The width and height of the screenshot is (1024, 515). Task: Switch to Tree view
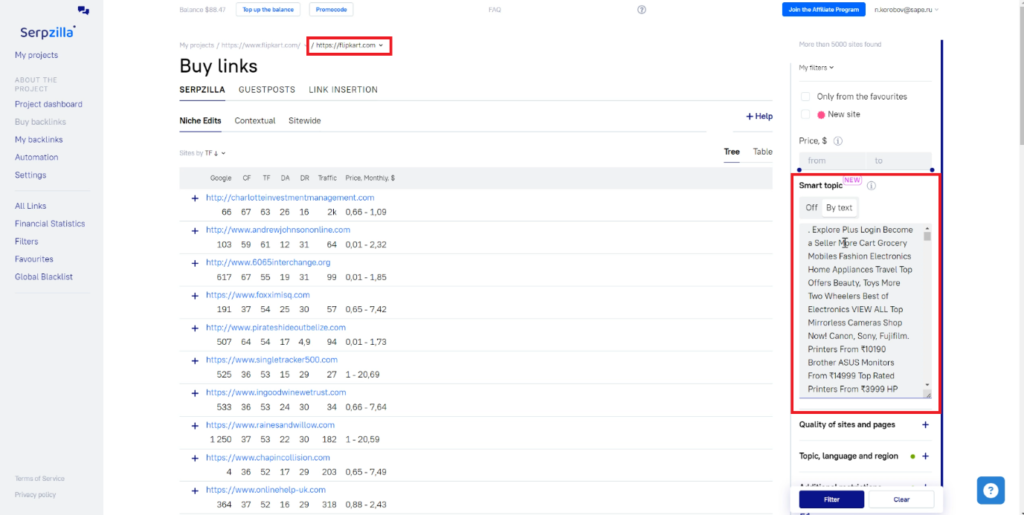pyautogui.click(x=731, y=151)
